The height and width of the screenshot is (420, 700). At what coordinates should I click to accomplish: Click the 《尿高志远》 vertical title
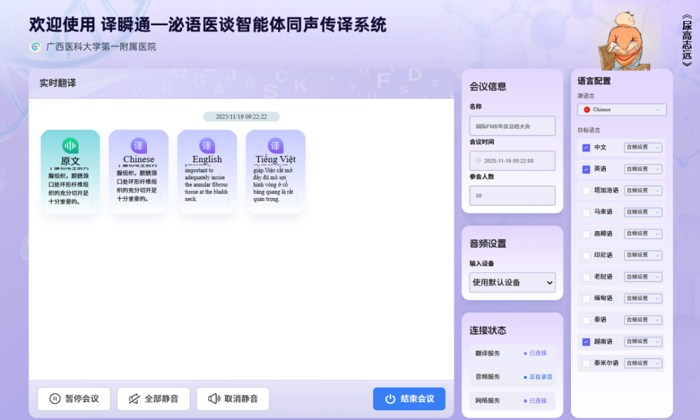pos(687,40)
